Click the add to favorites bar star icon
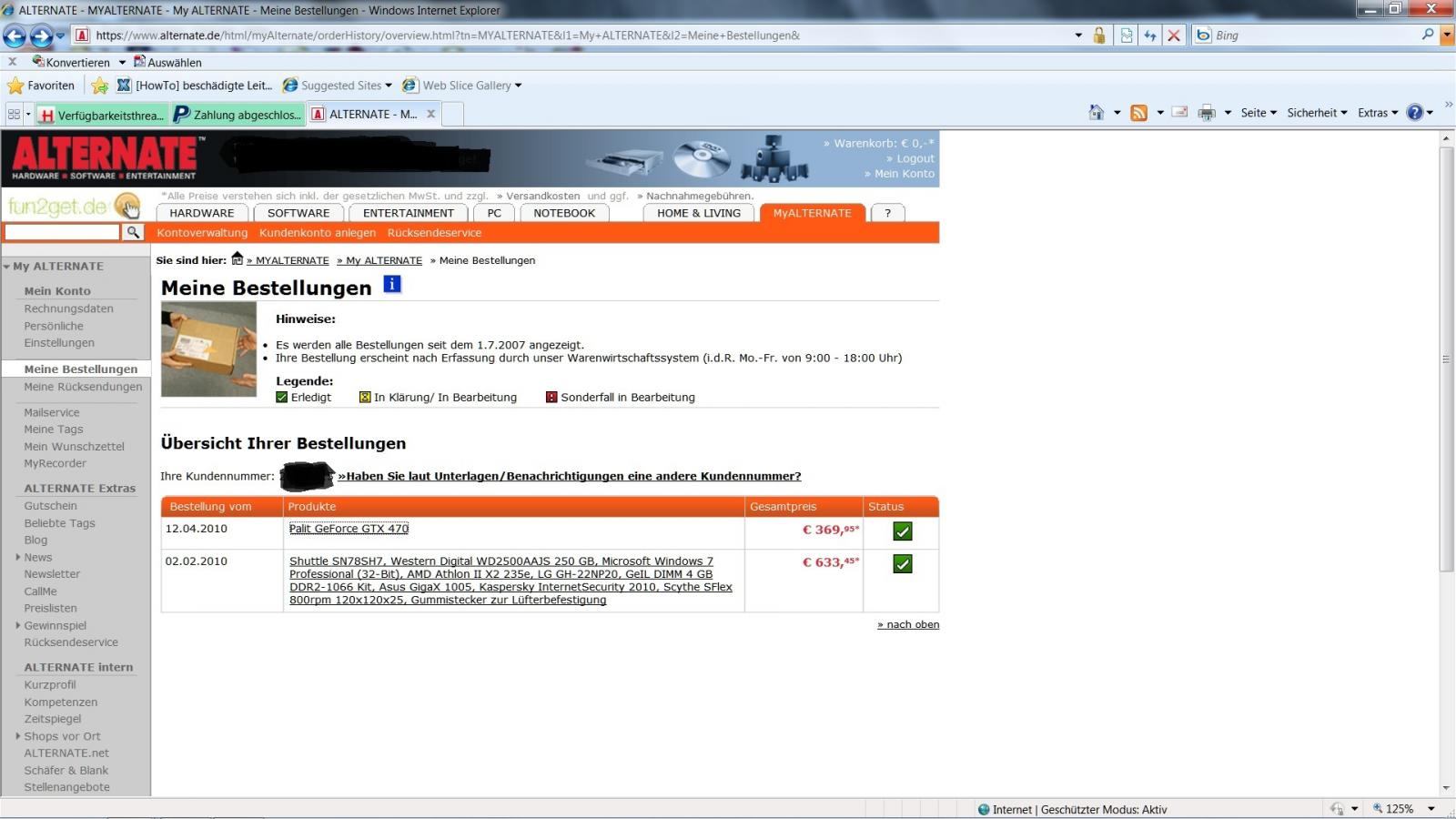 (x=99, y=86)
